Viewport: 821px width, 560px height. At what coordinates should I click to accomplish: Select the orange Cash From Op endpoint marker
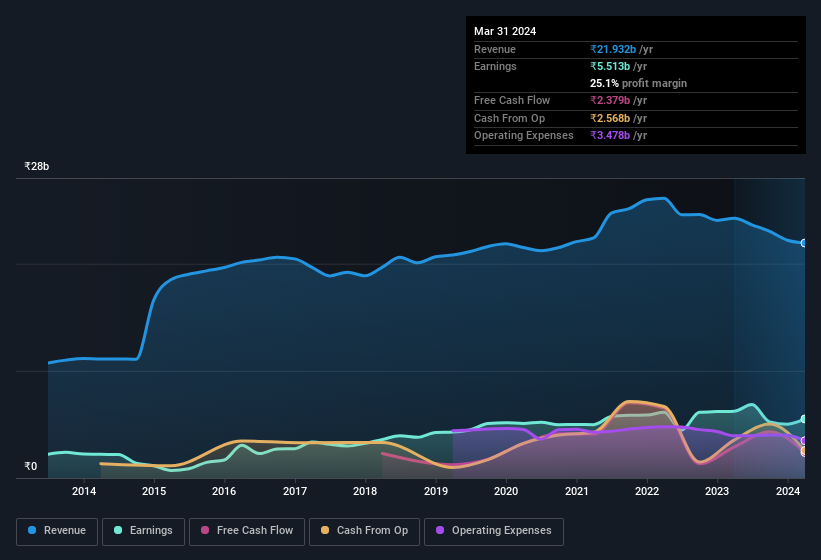(x=804, y=451)
